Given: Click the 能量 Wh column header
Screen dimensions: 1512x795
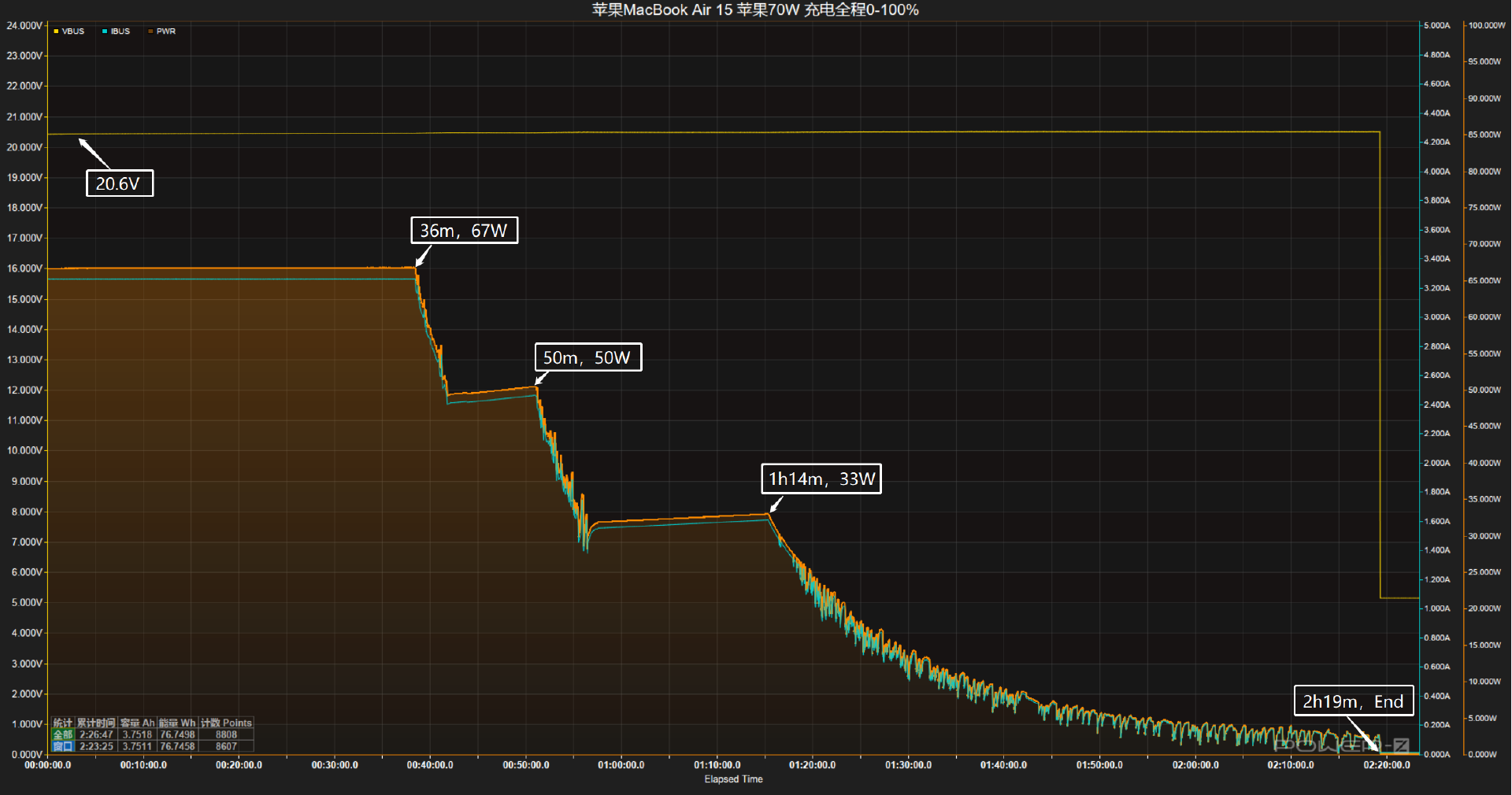Looking at the screenshot, I should coord(177,723).
